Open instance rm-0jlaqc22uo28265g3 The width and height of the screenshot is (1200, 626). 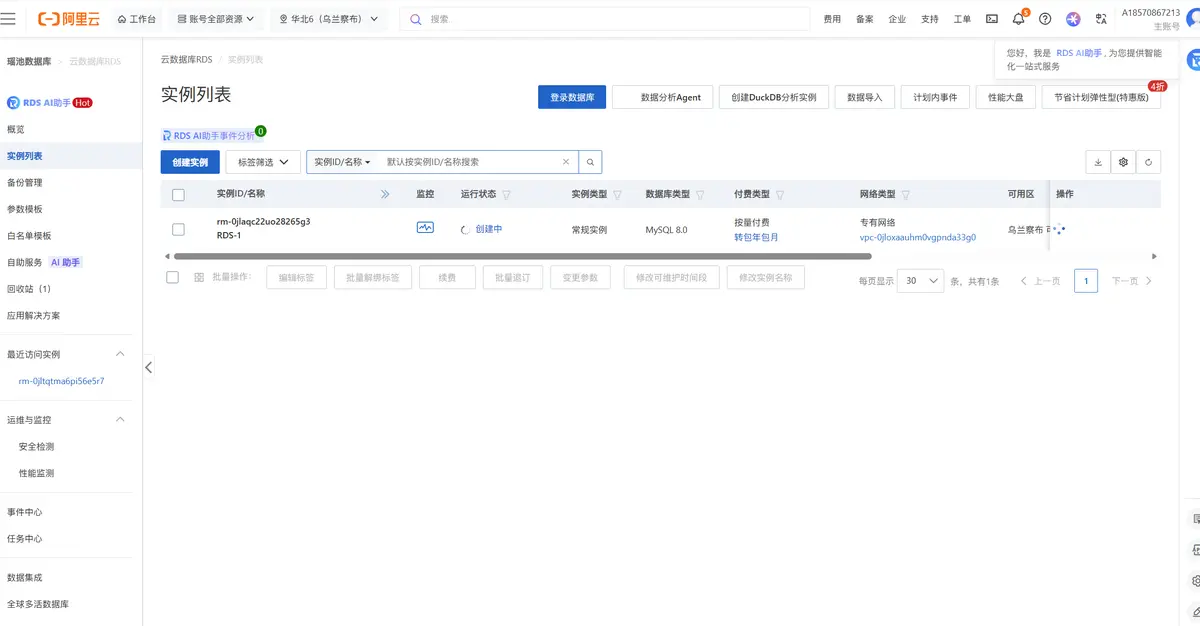[x=263, y=222]
